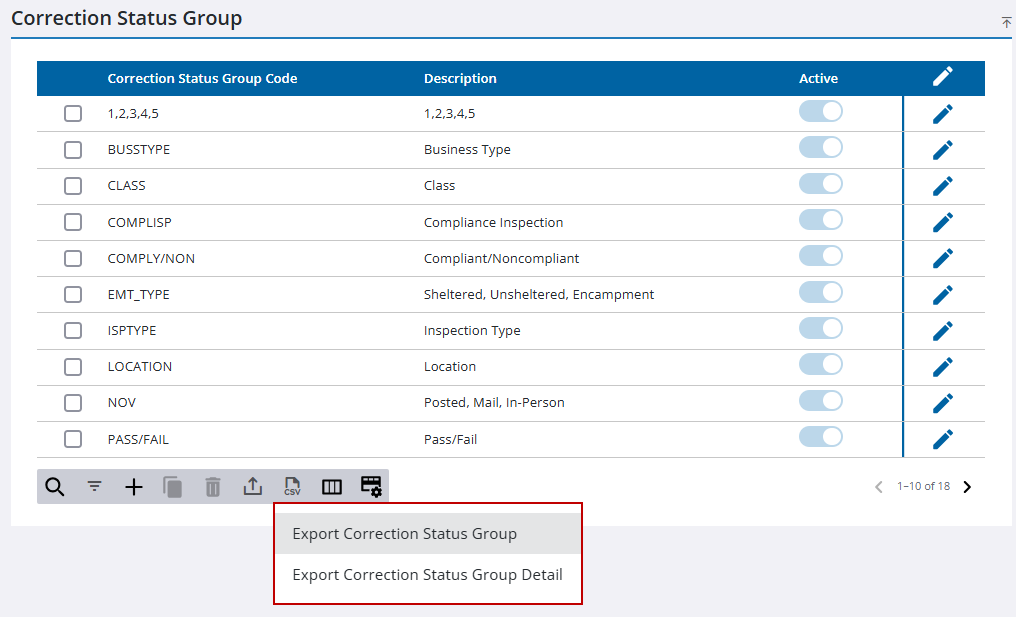
Task: Click the Description column header
Action: pyautogui.click(x=460, y=79)
